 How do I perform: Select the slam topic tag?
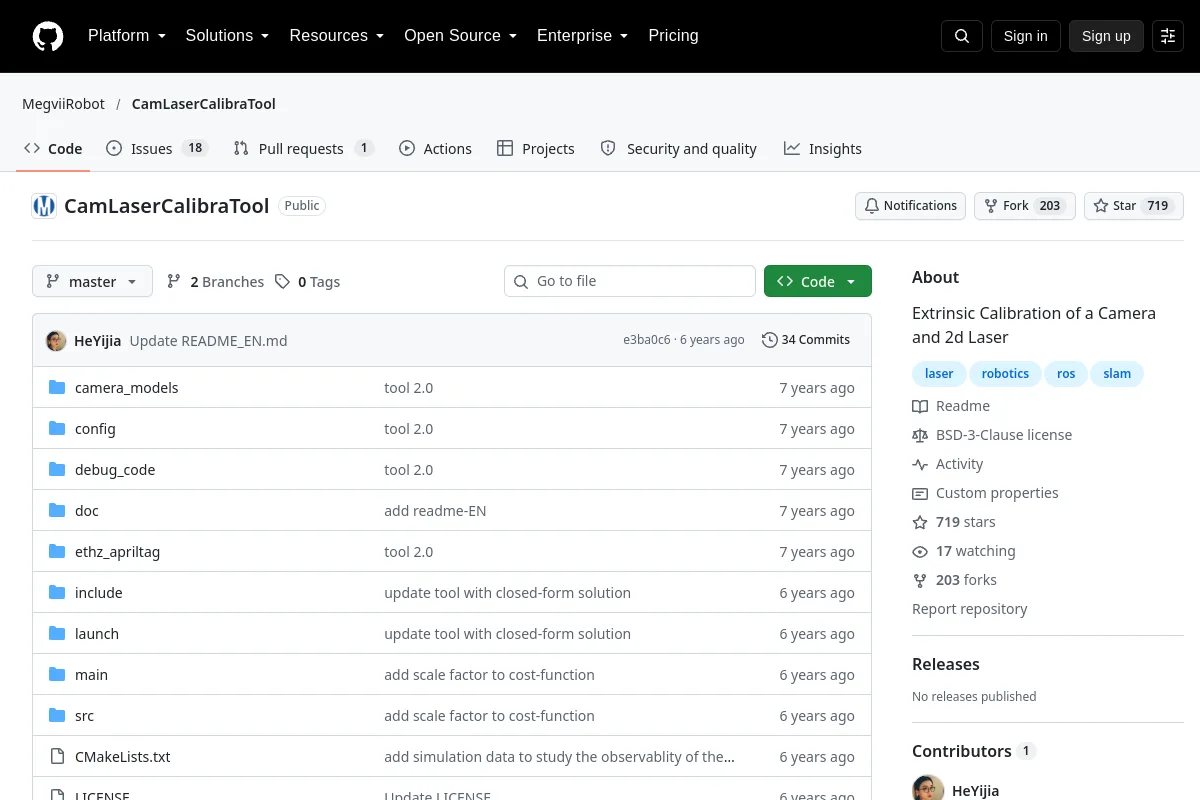point(1117,374)
